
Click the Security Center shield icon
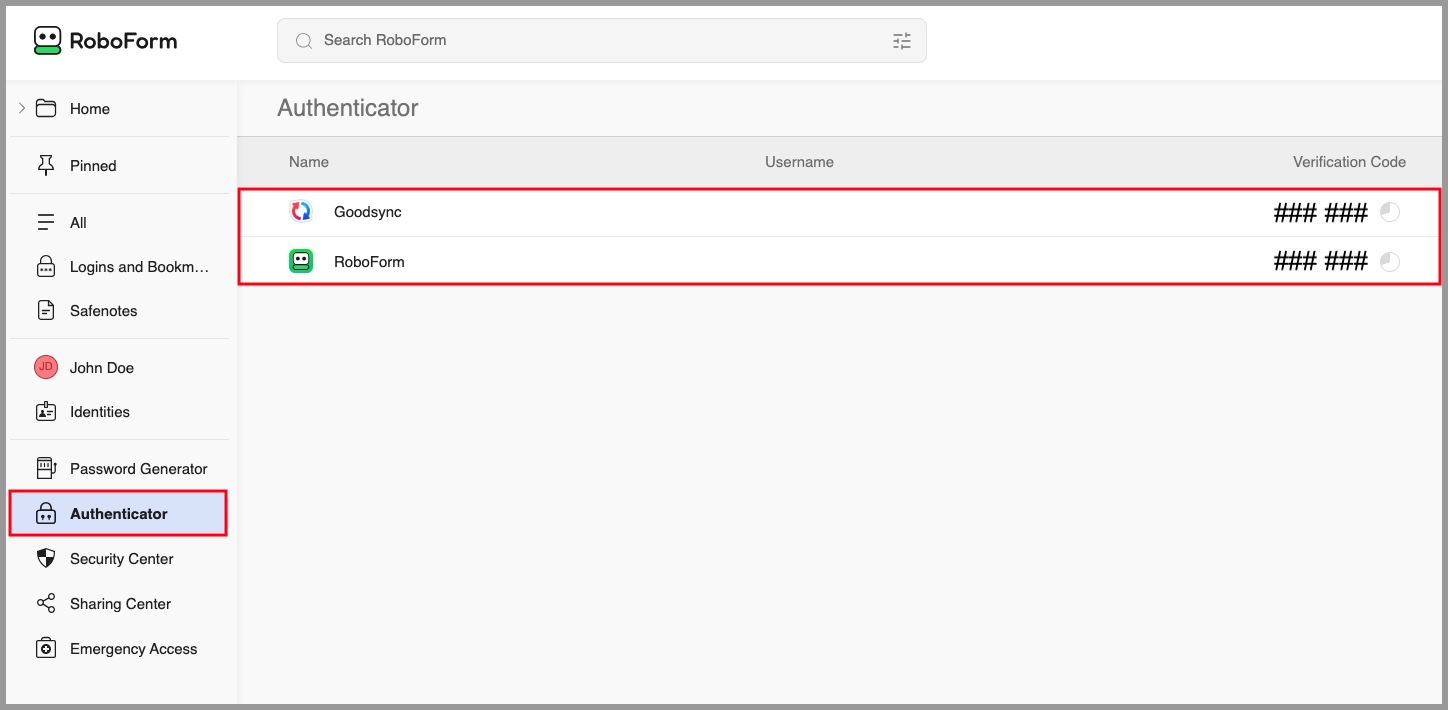tap(46, 558)
